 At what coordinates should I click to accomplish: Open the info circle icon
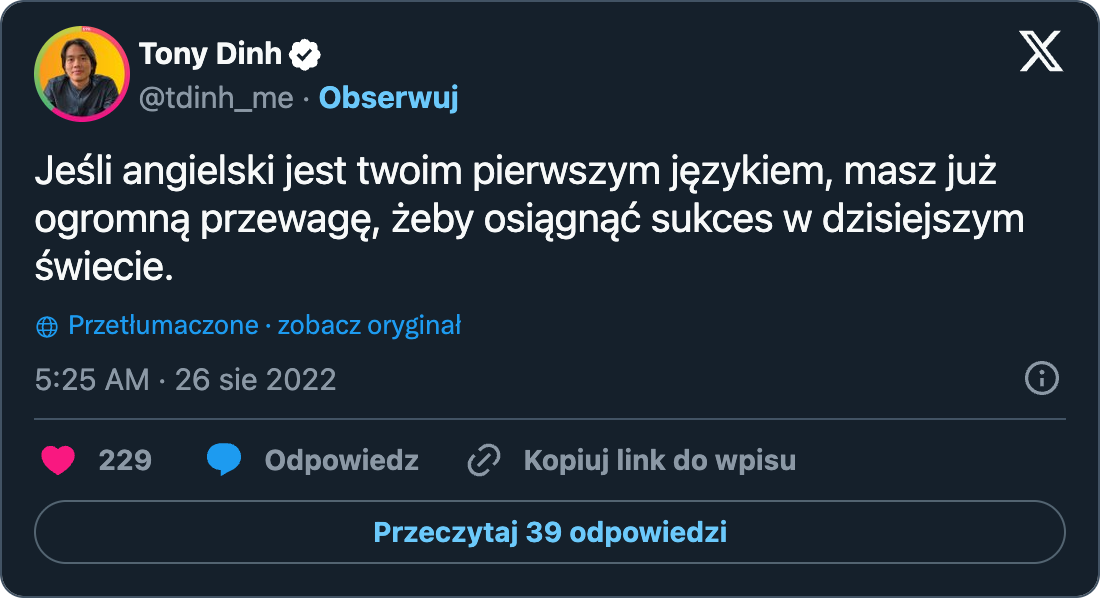(1041, 378)
